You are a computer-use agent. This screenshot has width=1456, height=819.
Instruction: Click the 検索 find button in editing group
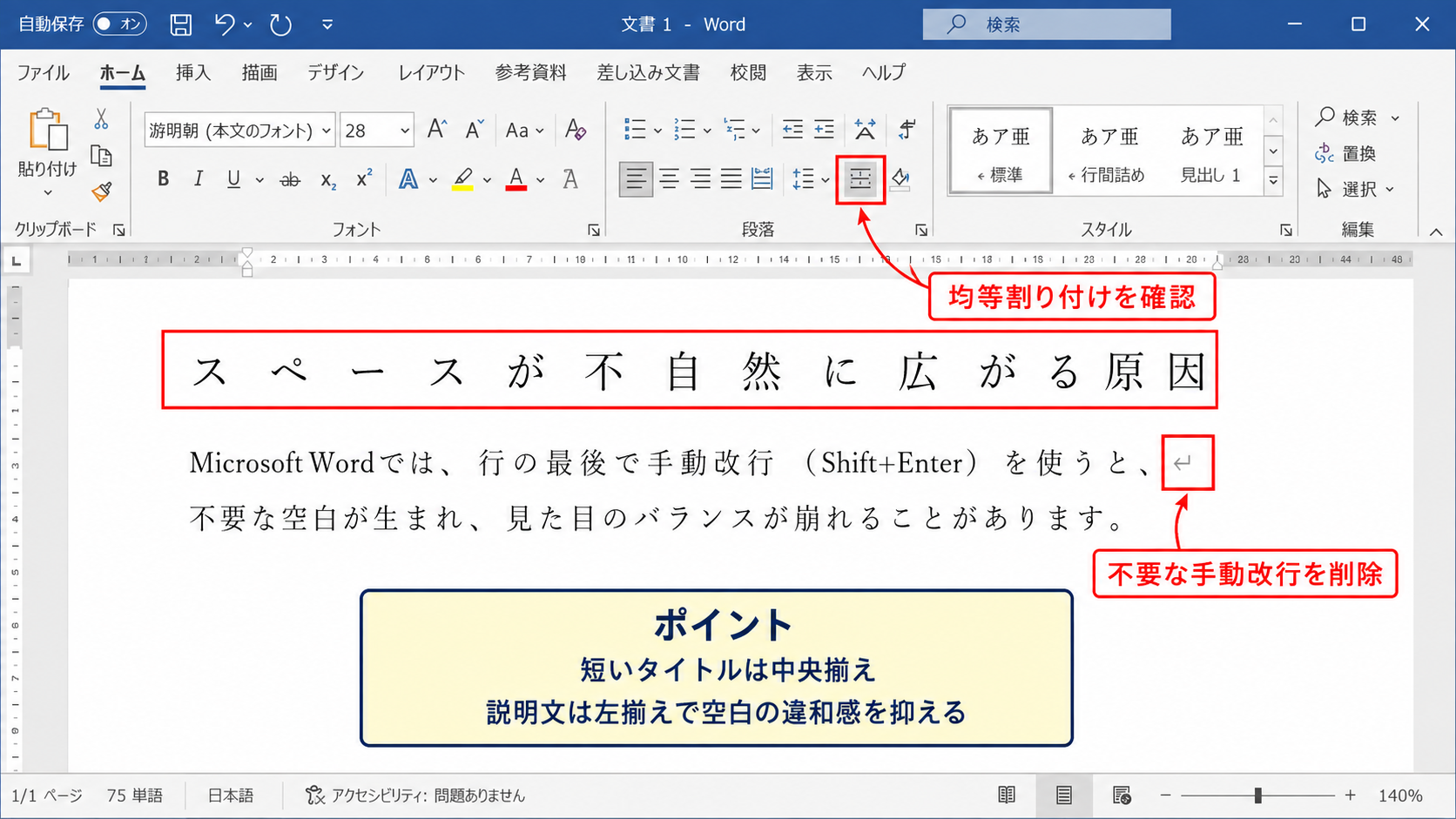coord(1358,117)
